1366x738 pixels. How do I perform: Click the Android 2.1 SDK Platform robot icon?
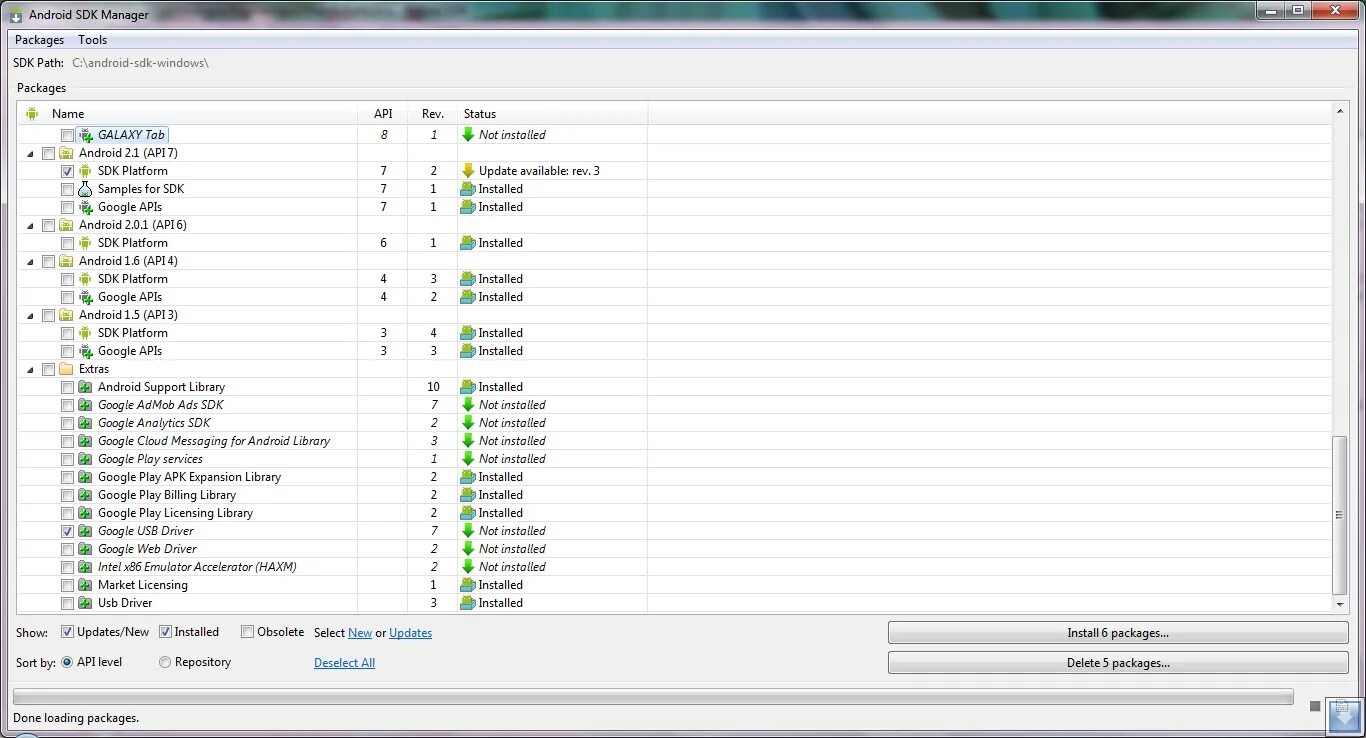coord(86,171)
